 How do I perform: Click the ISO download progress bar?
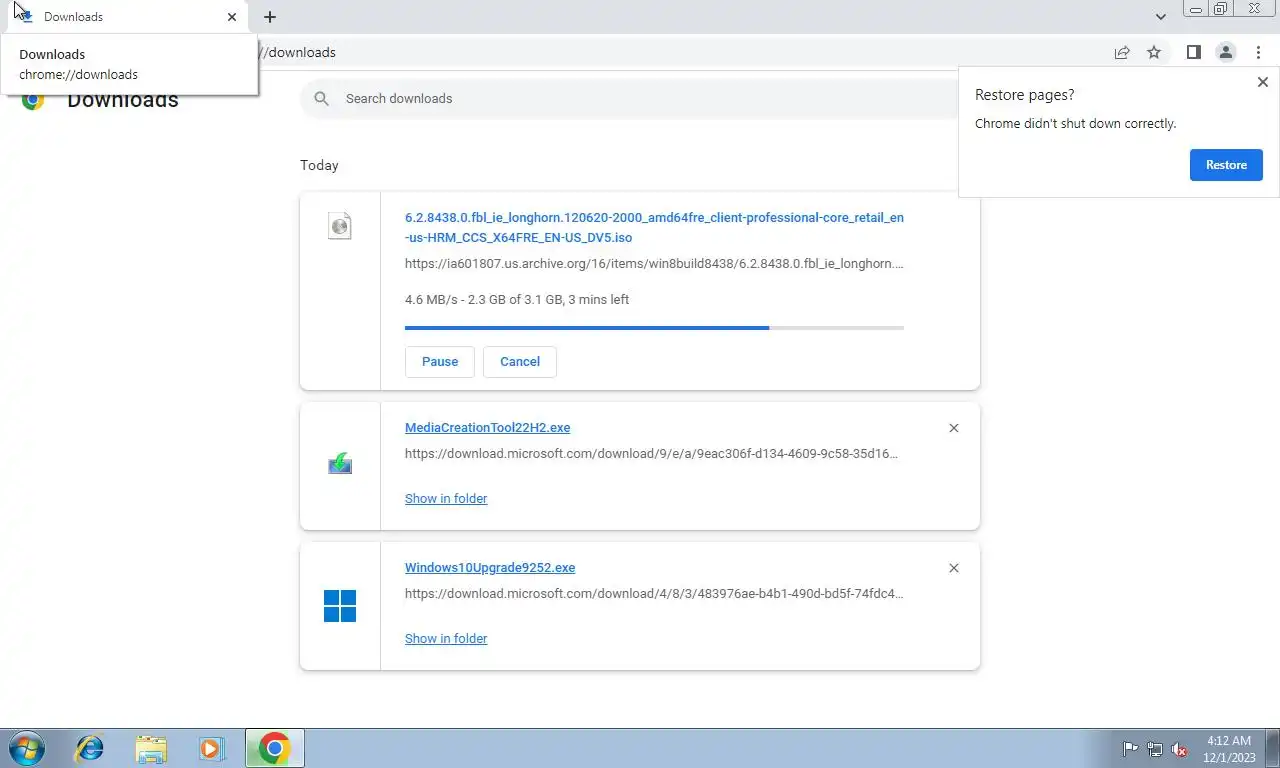(654, 327)
